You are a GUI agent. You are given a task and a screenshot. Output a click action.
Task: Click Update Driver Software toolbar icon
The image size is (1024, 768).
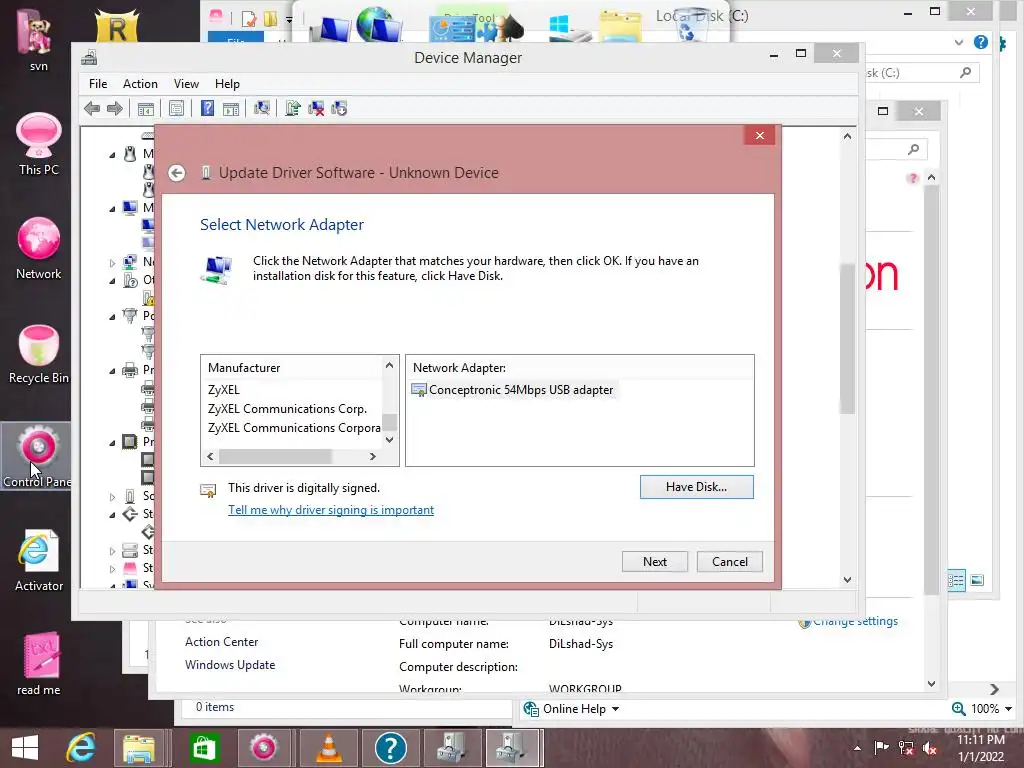(293, 108)
